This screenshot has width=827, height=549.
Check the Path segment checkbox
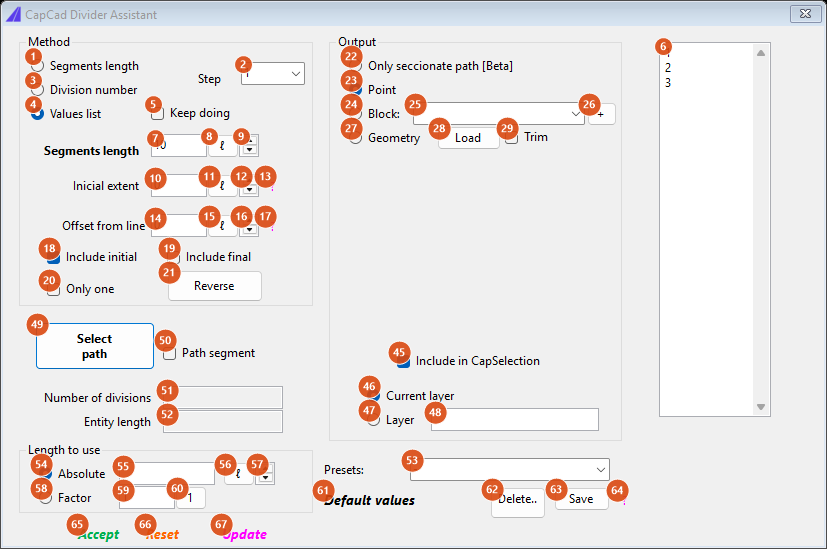coord(169,353)
